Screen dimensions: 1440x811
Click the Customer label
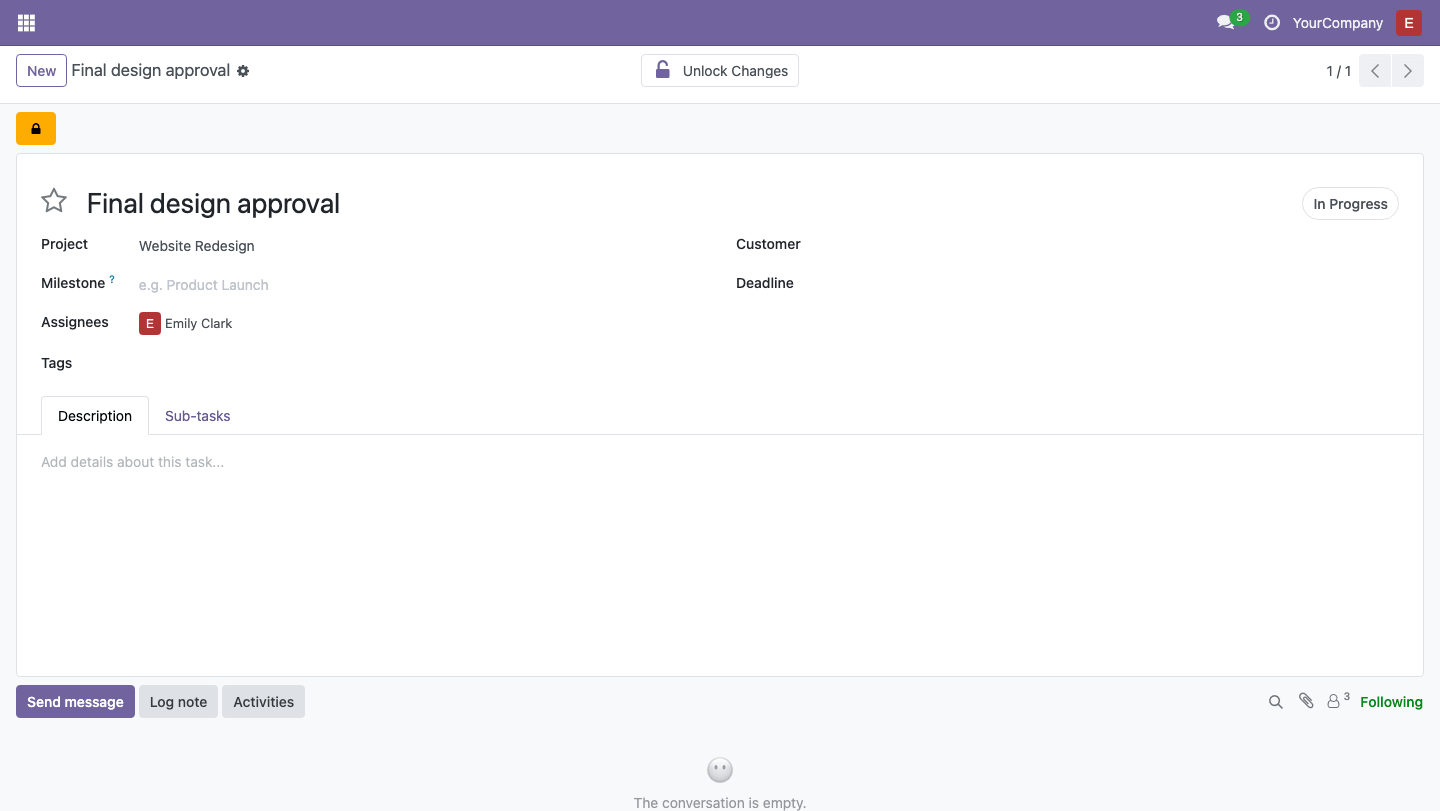pyautogui.click(x=768, y=244)
